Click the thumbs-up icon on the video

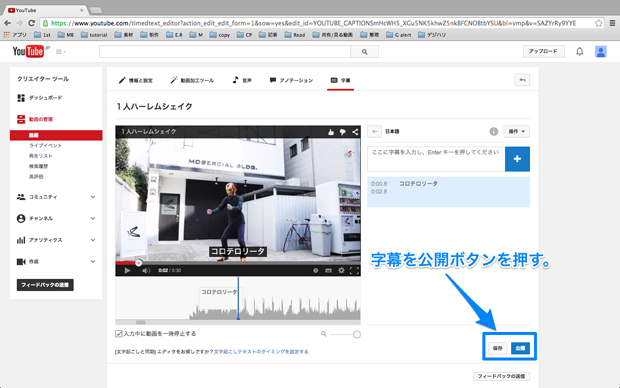coord(331,132)
